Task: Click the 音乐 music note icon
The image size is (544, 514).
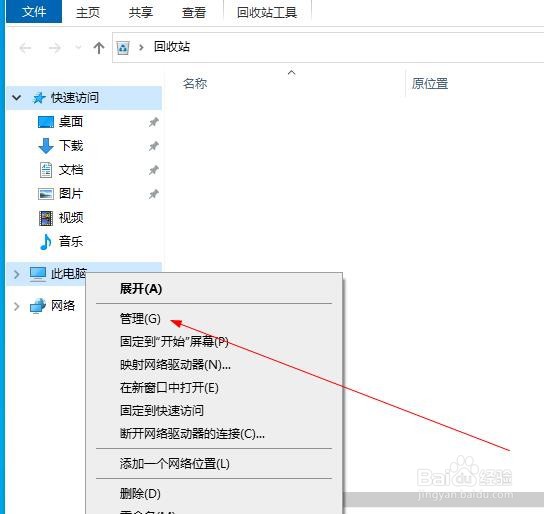Action: click(46, 242)
